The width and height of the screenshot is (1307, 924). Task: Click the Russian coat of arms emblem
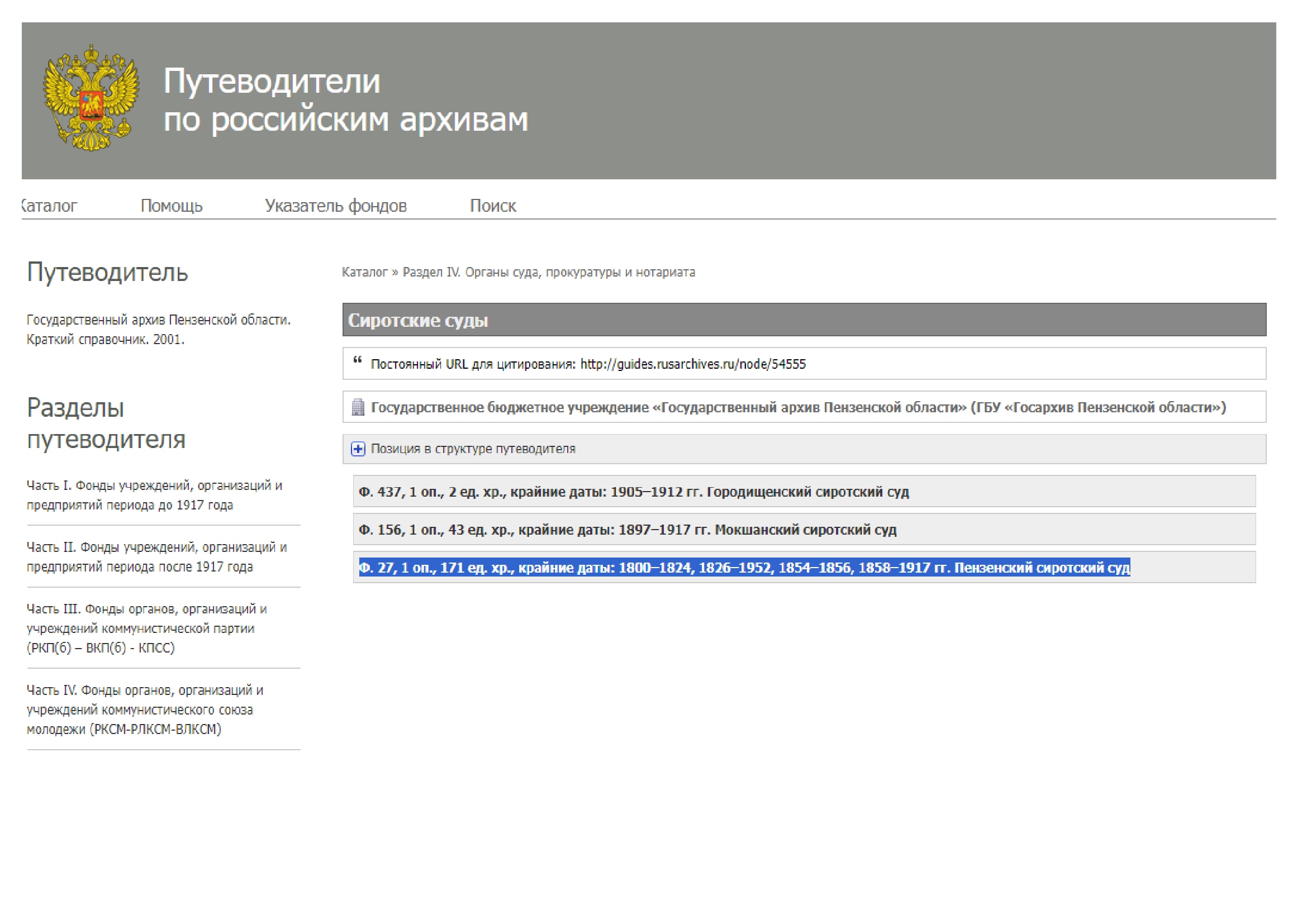(x=91, y=98)
